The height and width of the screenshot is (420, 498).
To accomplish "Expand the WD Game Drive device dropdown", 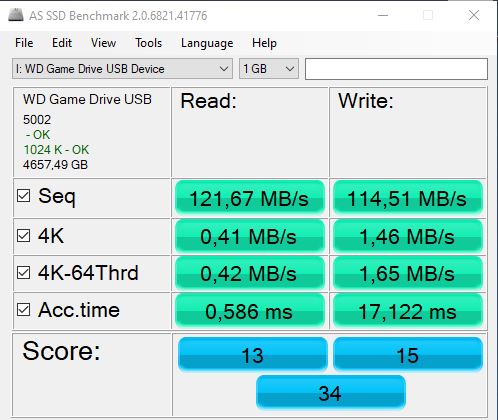I will click(122, 69).
